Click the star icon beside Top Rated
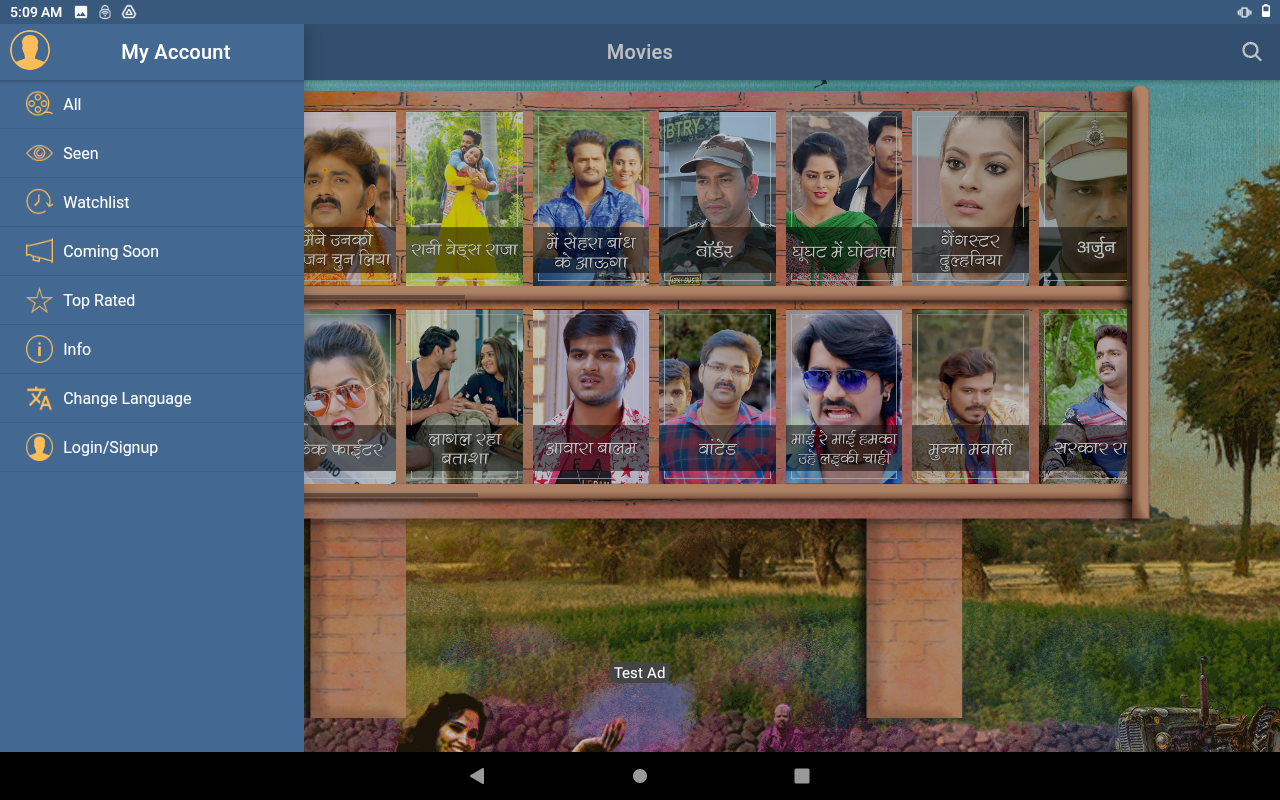This screenshot has height=800, width=1280. (x=39, y=300)
